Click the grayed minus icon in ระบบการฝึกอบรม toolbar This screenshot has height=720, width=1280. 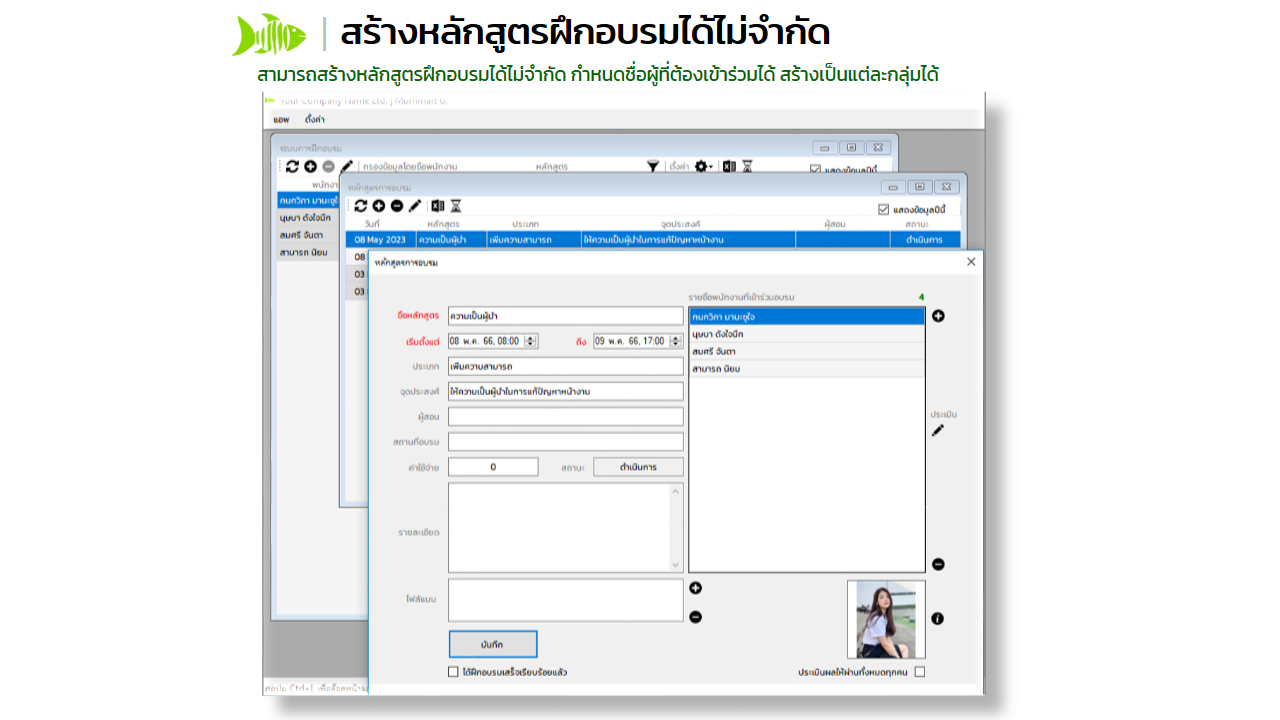[x=328, y=166]
